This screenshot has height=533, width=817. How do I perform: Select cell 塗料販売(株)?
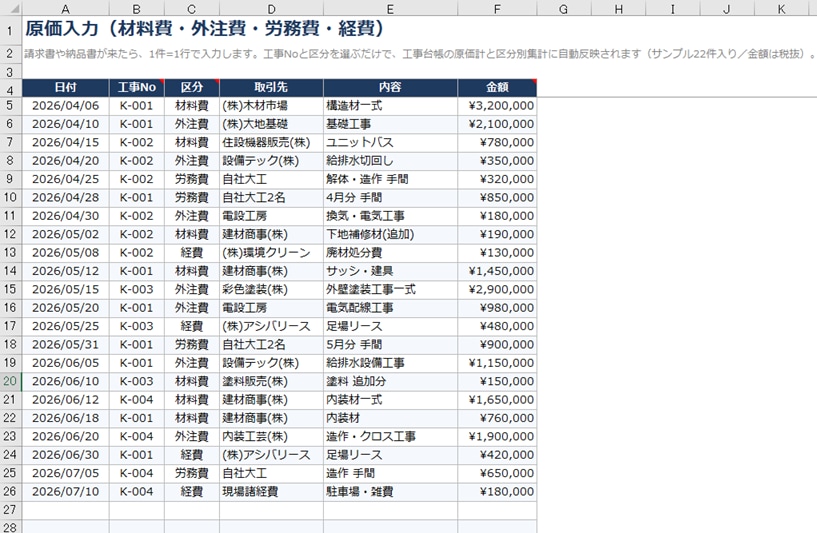click(271, 381)
